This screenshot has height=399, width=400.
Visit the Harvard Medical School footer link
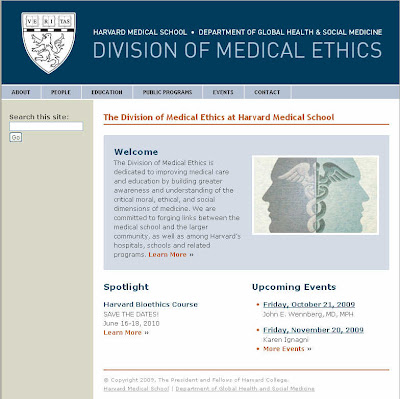point(136,389)
